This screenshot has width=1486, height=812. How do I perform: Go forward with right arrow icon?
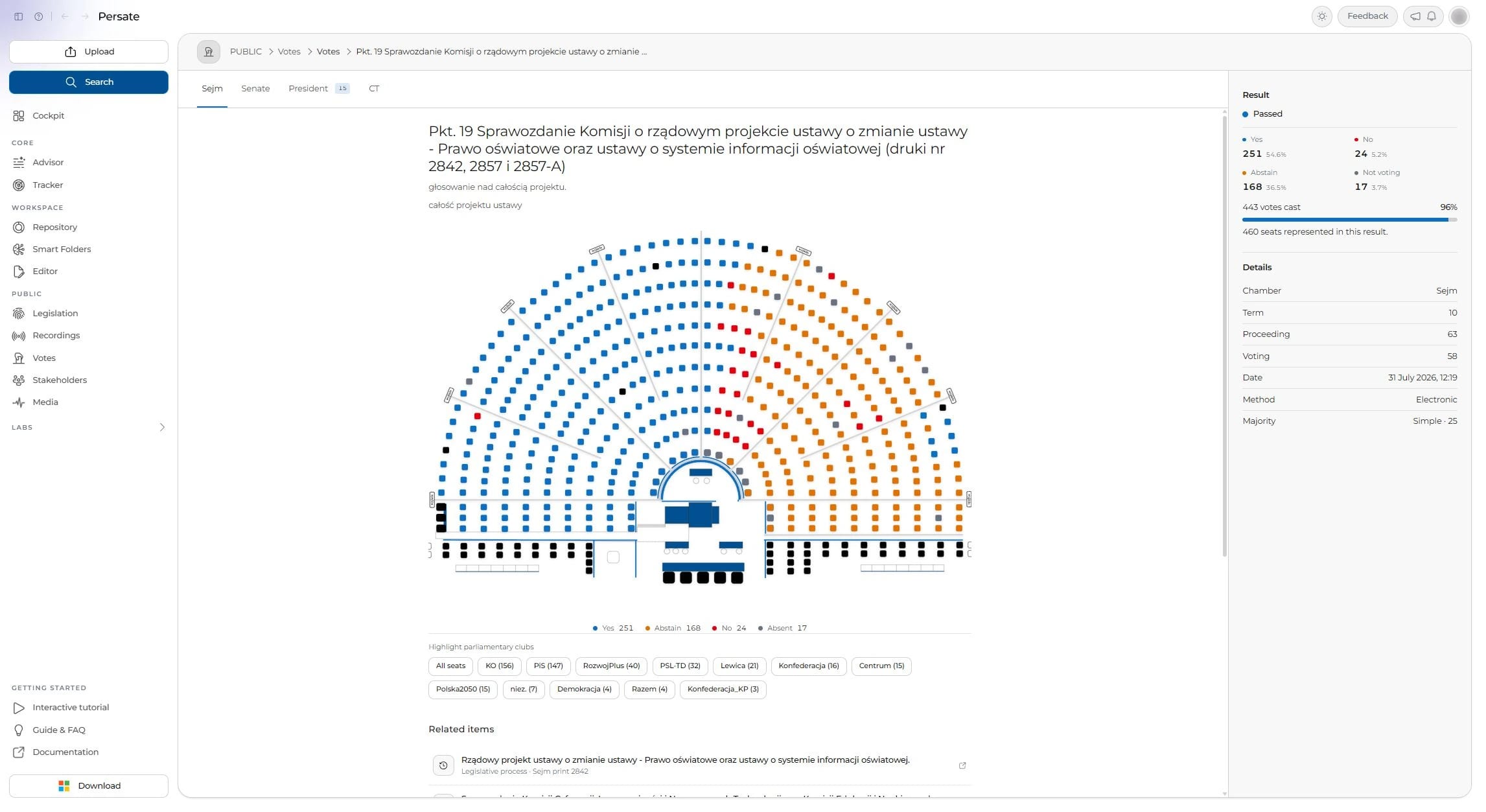point(85,17)
